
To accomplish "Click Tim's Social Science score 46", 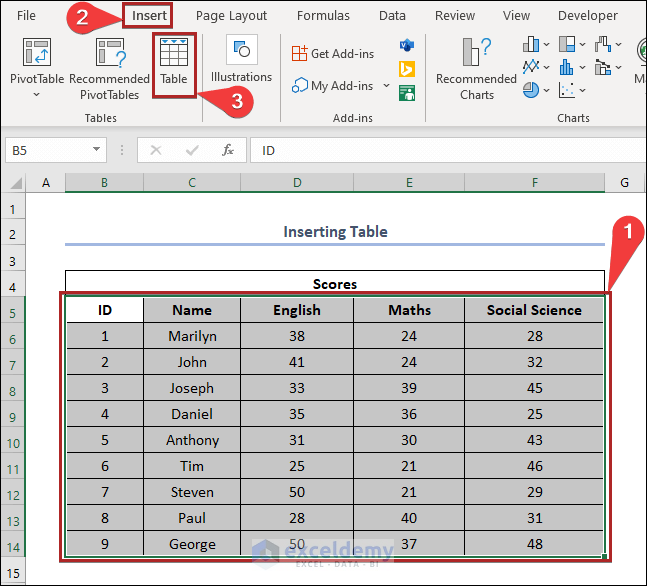I will point(534,466).
